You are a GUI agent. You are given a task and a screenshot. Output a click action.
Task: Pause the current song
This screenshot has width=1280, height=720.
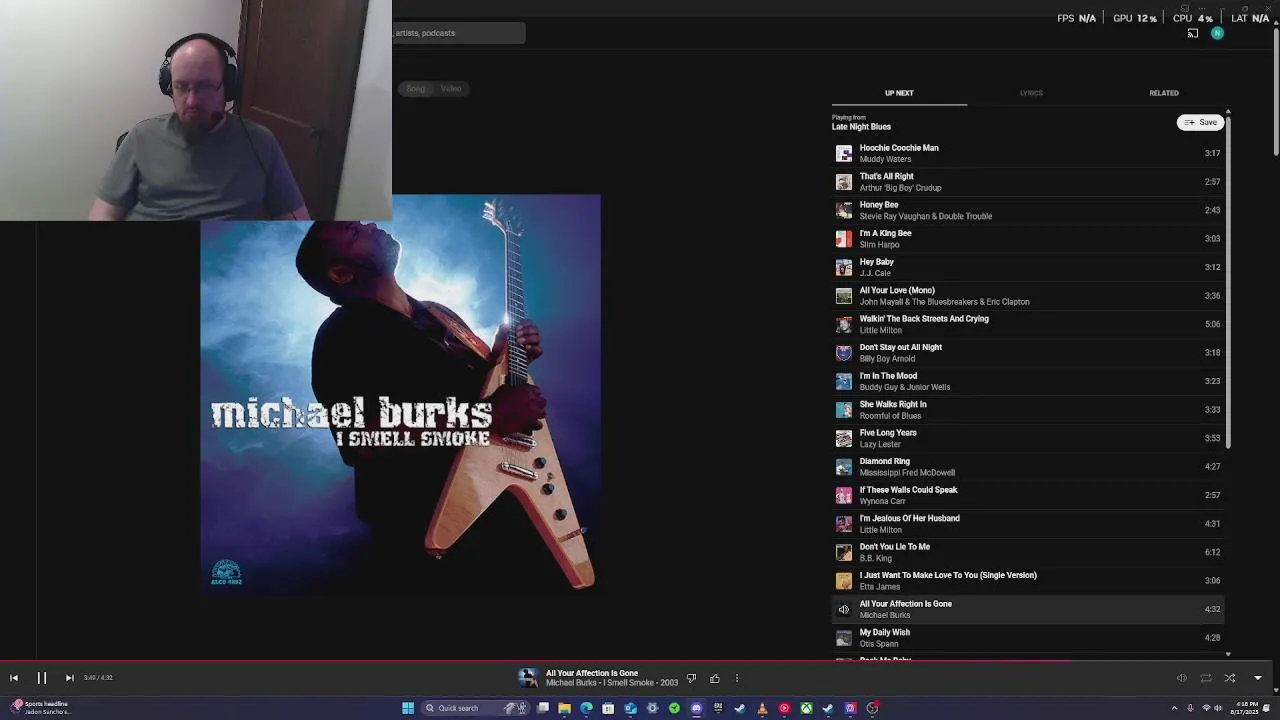42,678
